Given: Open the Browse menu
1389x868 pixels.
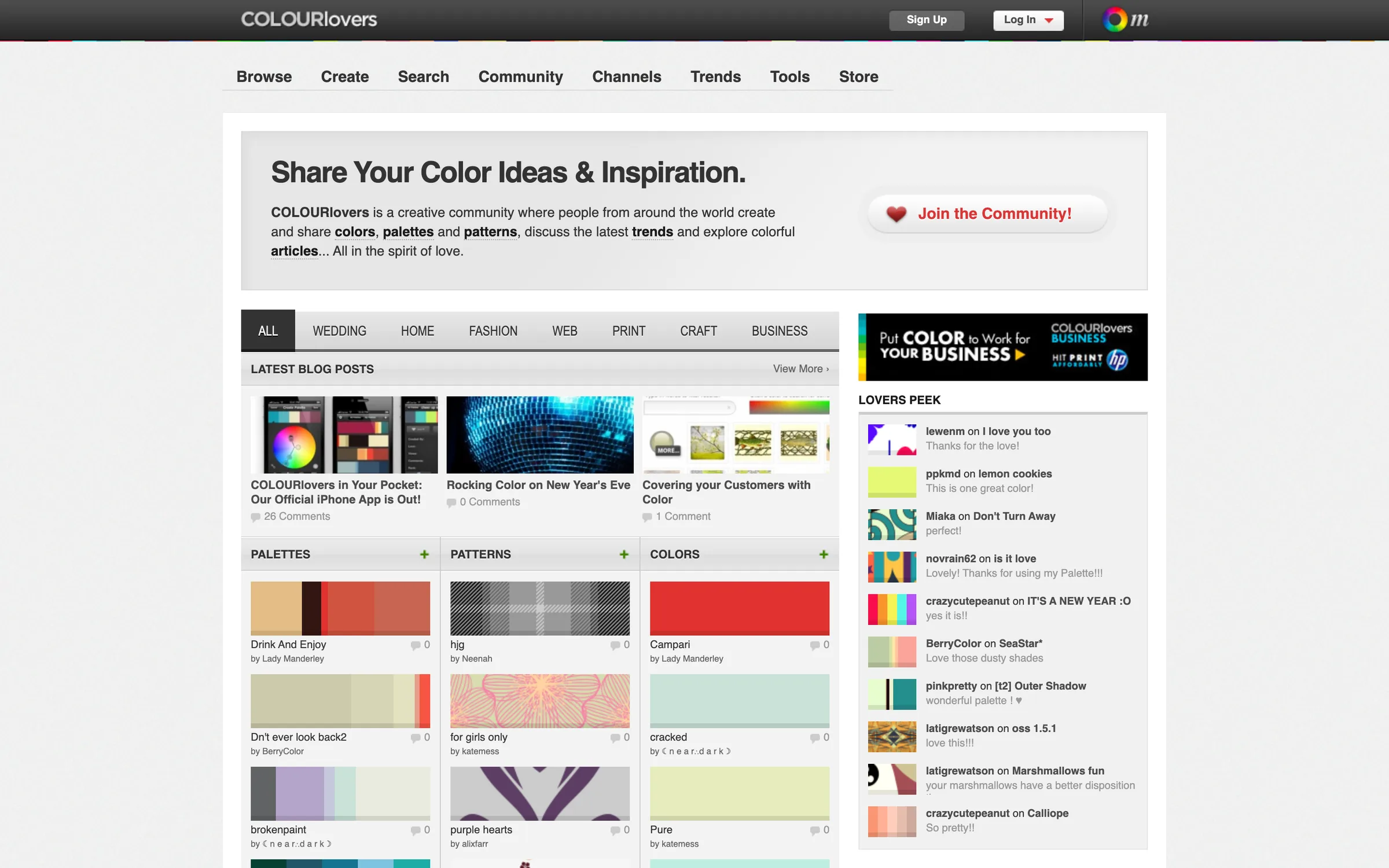Looking at the screenshot, I should [x=264, y=76].
